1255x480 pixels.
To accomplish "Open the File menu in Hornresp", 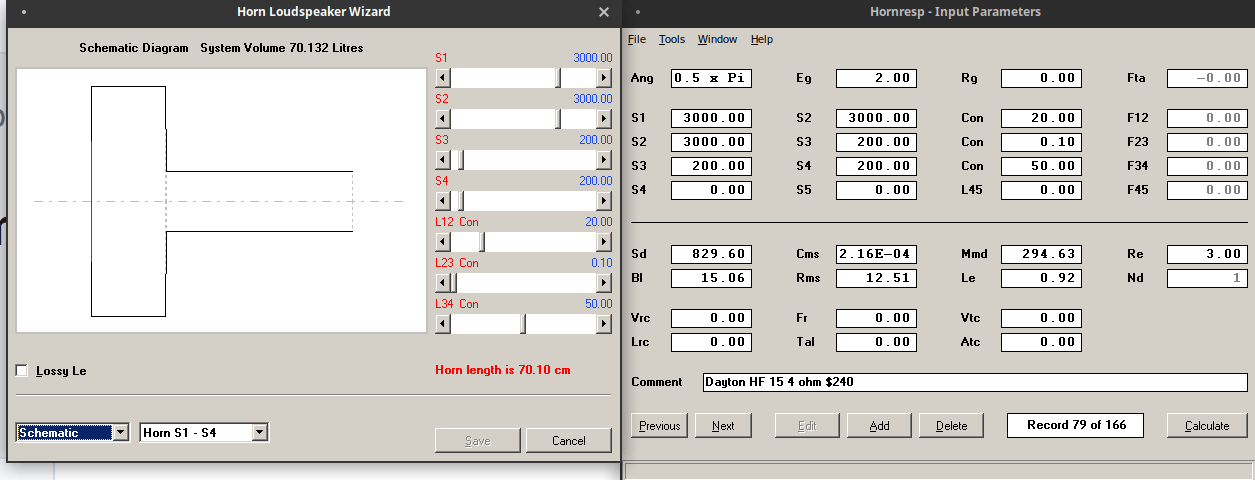I will 637,40.
